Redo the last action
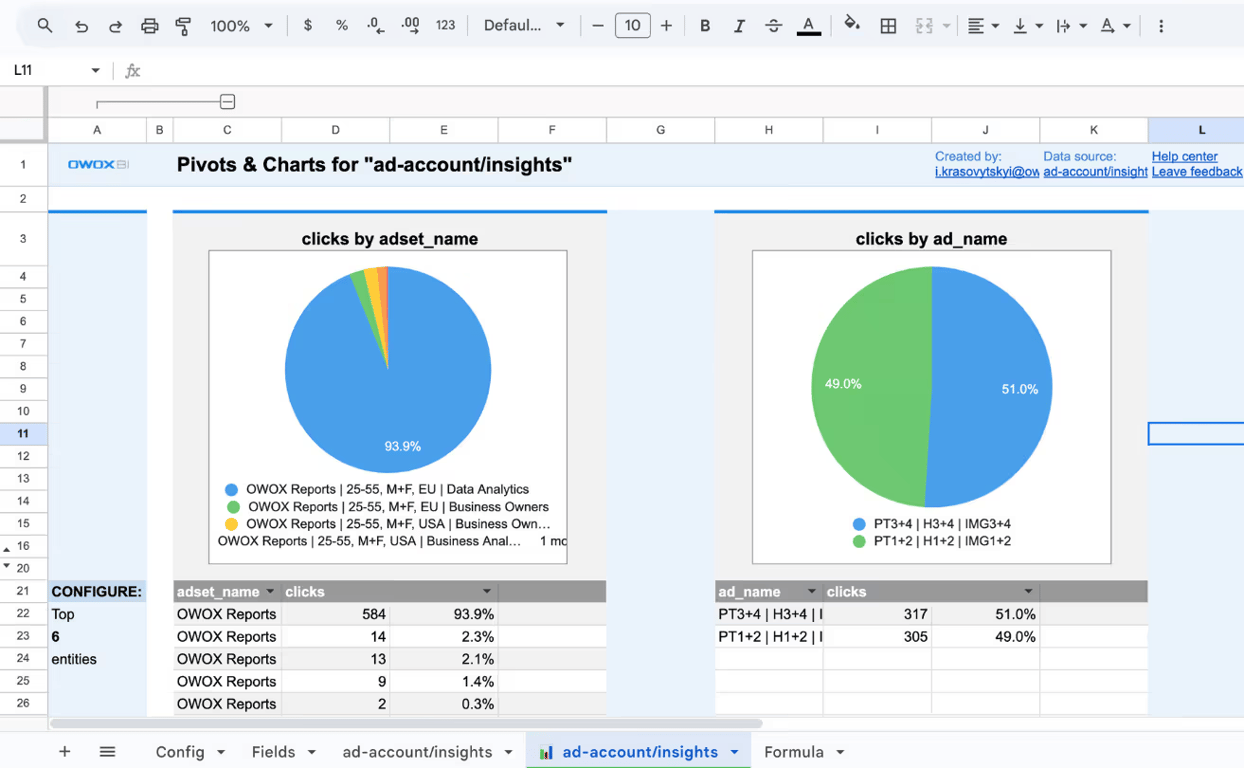This screenshot has height=768, width=1244. (115, 26)
